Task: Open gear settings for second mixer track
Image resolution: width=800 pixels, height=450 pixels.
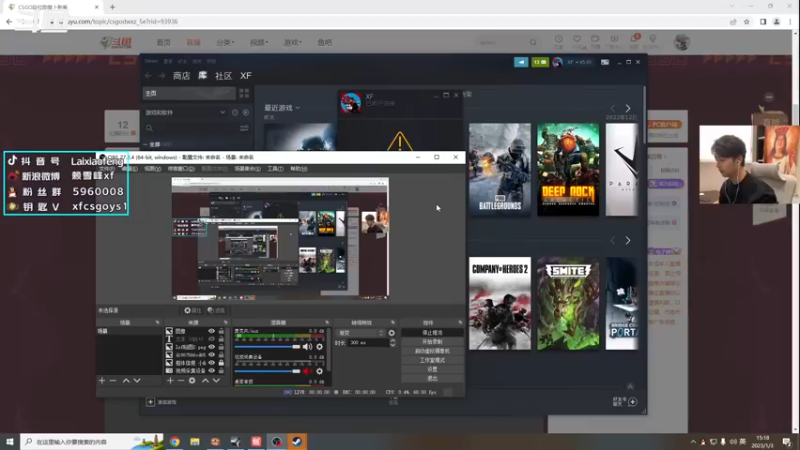Action: [x=319, y=371]
